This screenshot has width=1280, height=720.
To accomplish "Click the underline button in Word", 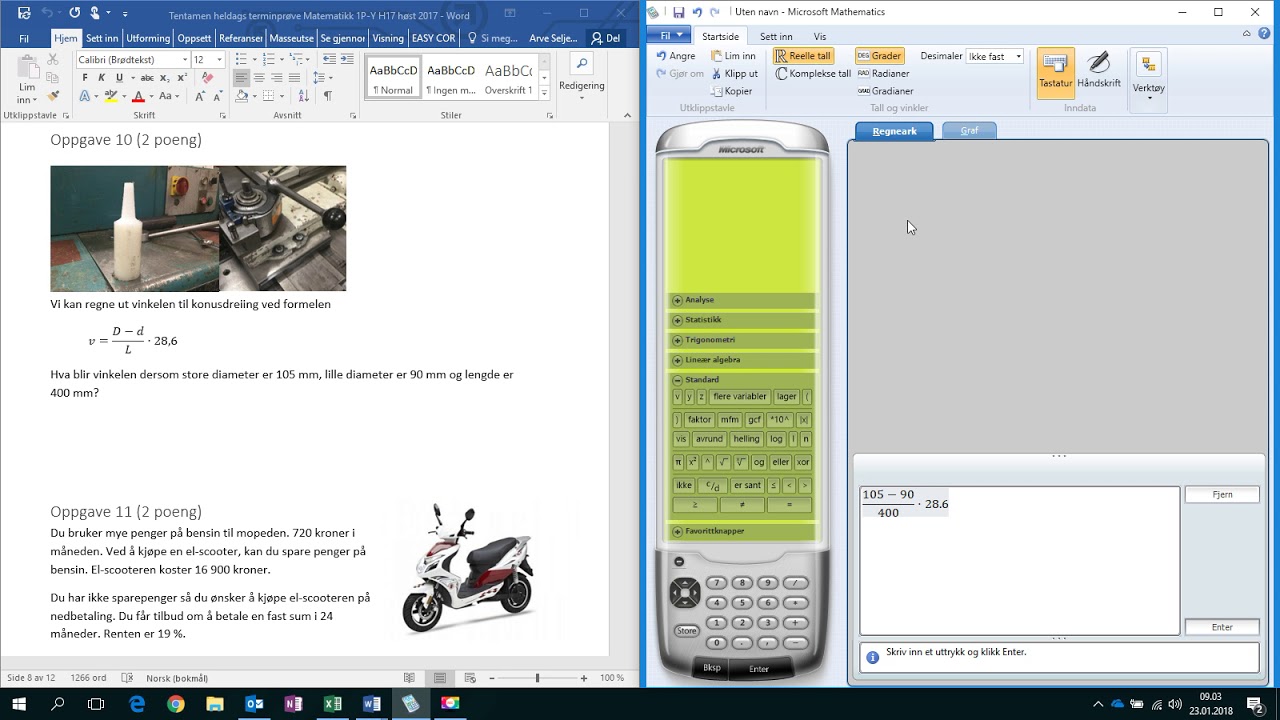I will (x=120, y=78).
